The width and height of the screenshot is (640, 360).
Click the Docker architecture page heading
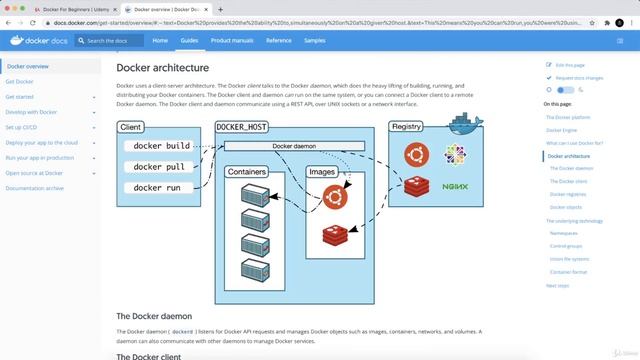click(162, 68)
